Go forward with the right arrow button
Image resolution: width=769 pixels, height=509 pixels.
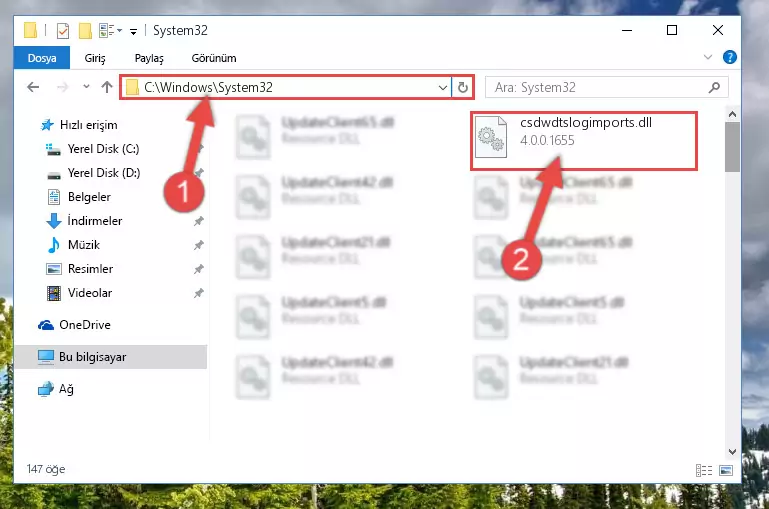pos(62,87)
